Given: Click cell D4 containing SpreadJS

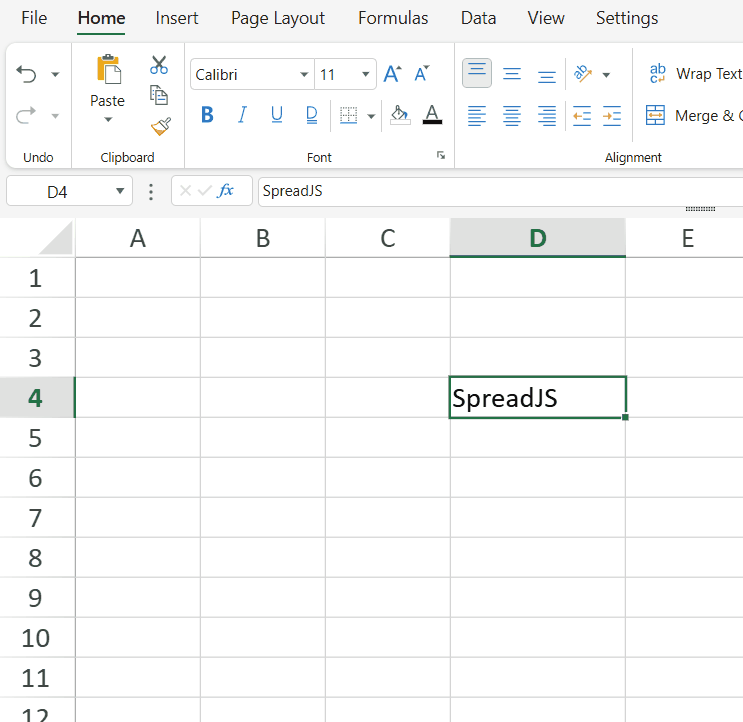Looking at the screenshot, I should (x=538, y=397).
